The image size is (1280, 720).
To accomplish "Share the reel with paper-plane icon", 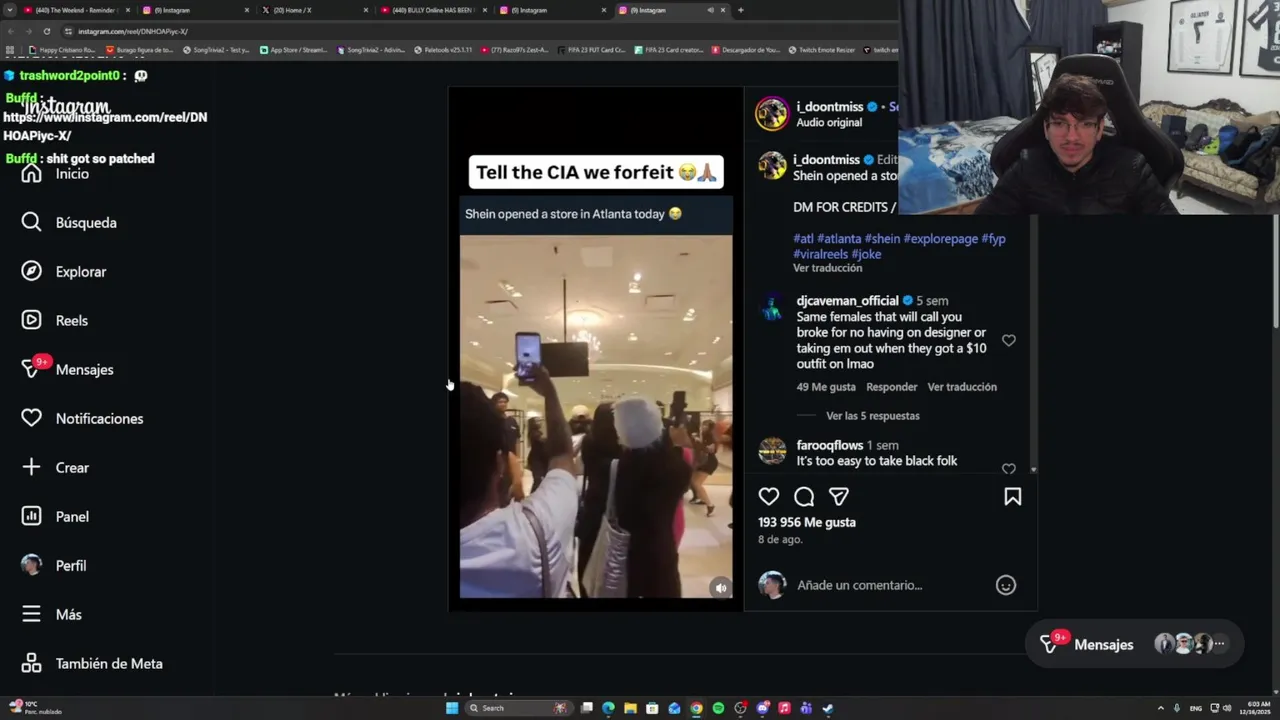I will click(839, 497).
